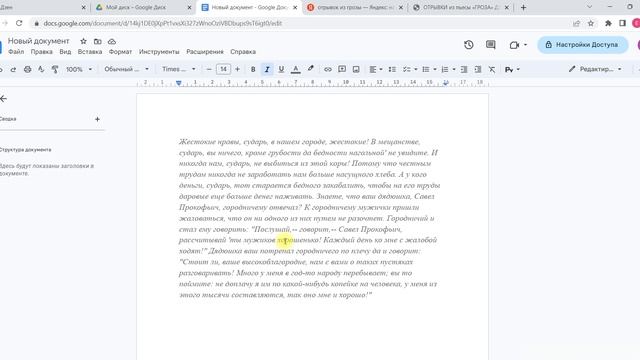Open a new browser tab
The height and width of the screenshot is (360, 640).
point(523,7)
